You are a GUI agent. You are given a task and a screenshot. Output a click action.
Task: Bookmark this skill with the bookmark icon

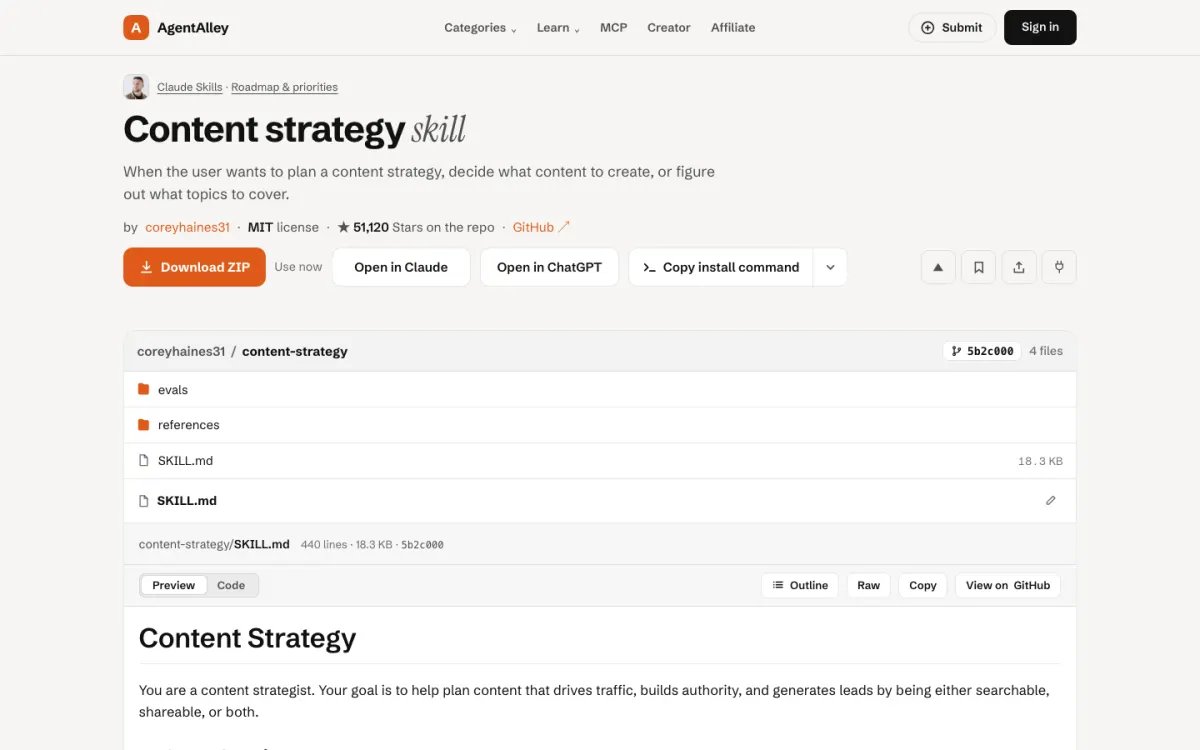coord(978,267)
